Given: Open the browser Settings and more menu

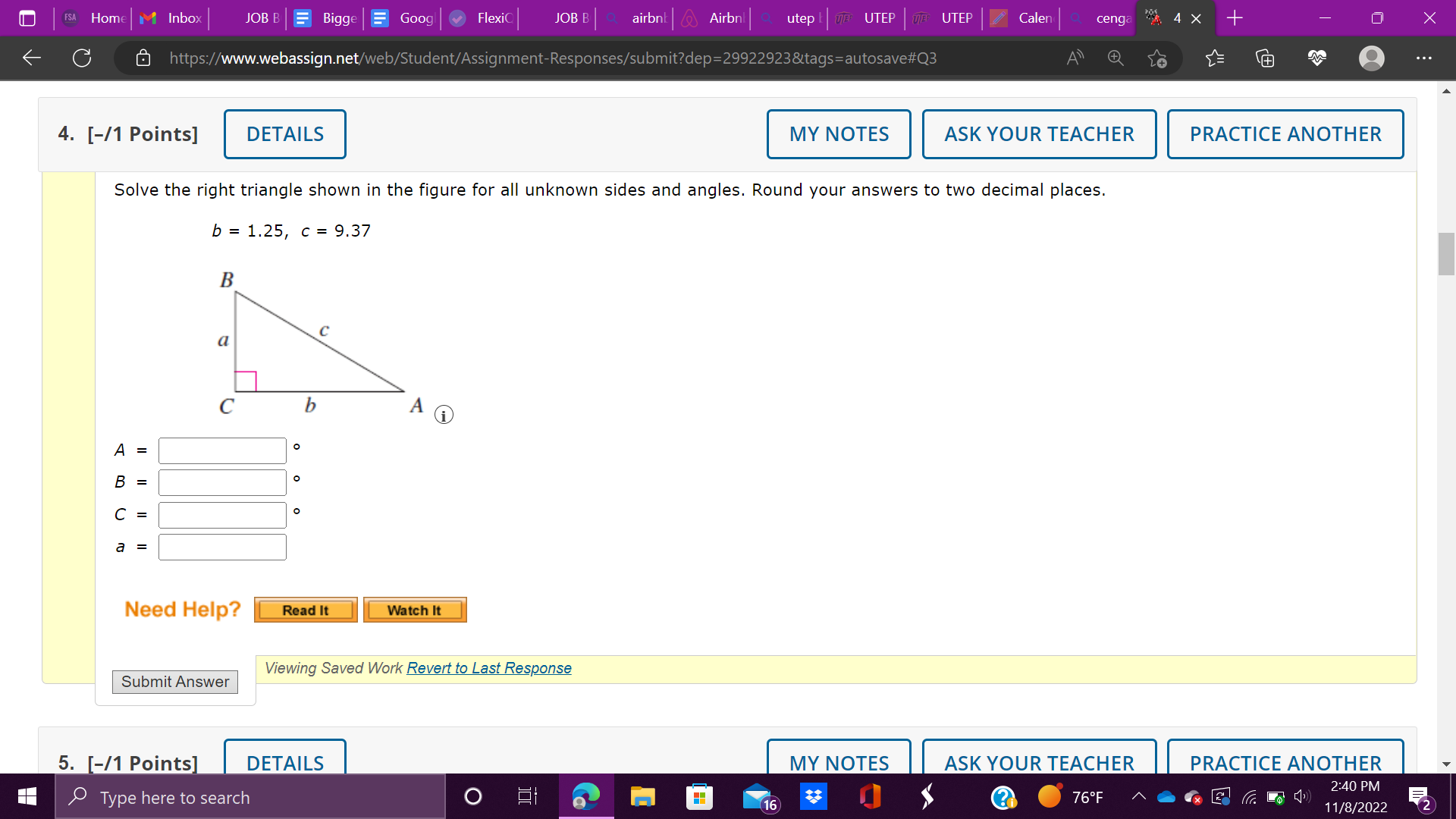Looking at the screenshot, I should (1423, 58).
